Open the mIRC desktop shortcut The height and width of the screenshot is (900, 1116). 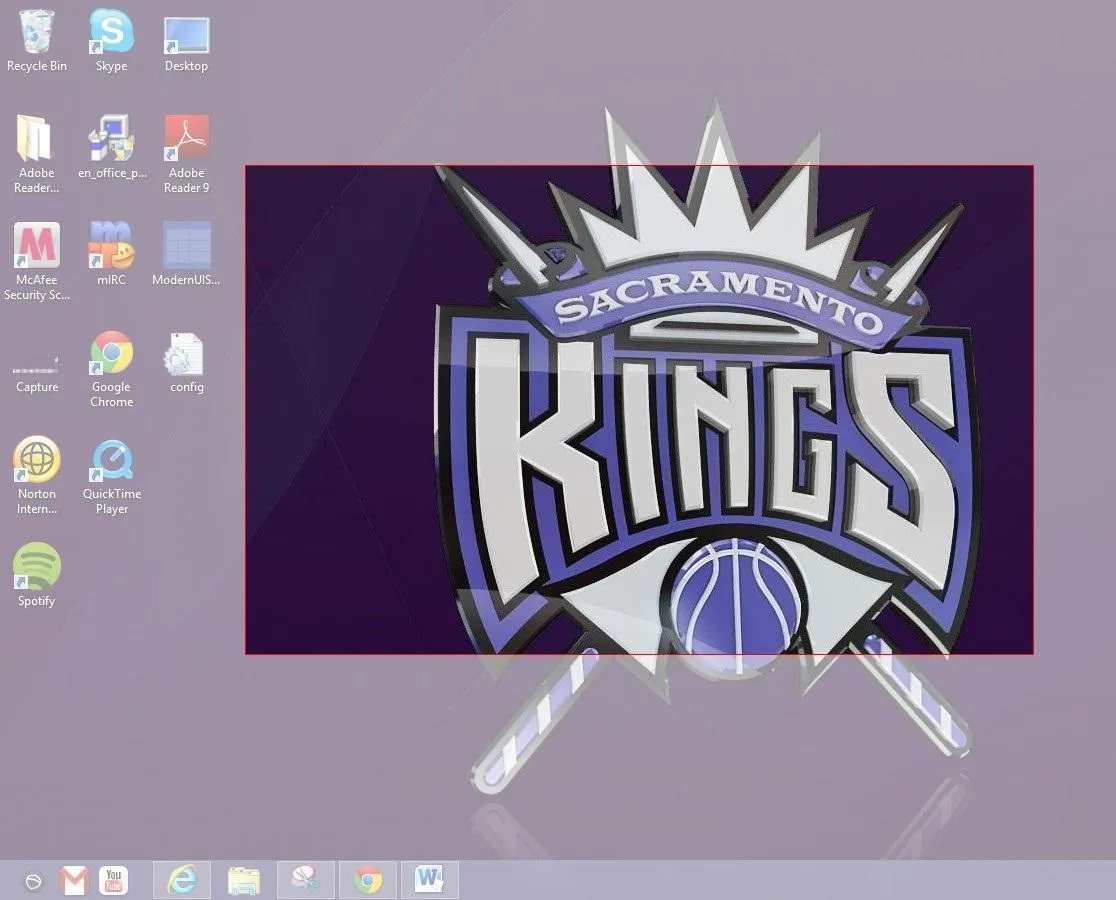(111, 245)
